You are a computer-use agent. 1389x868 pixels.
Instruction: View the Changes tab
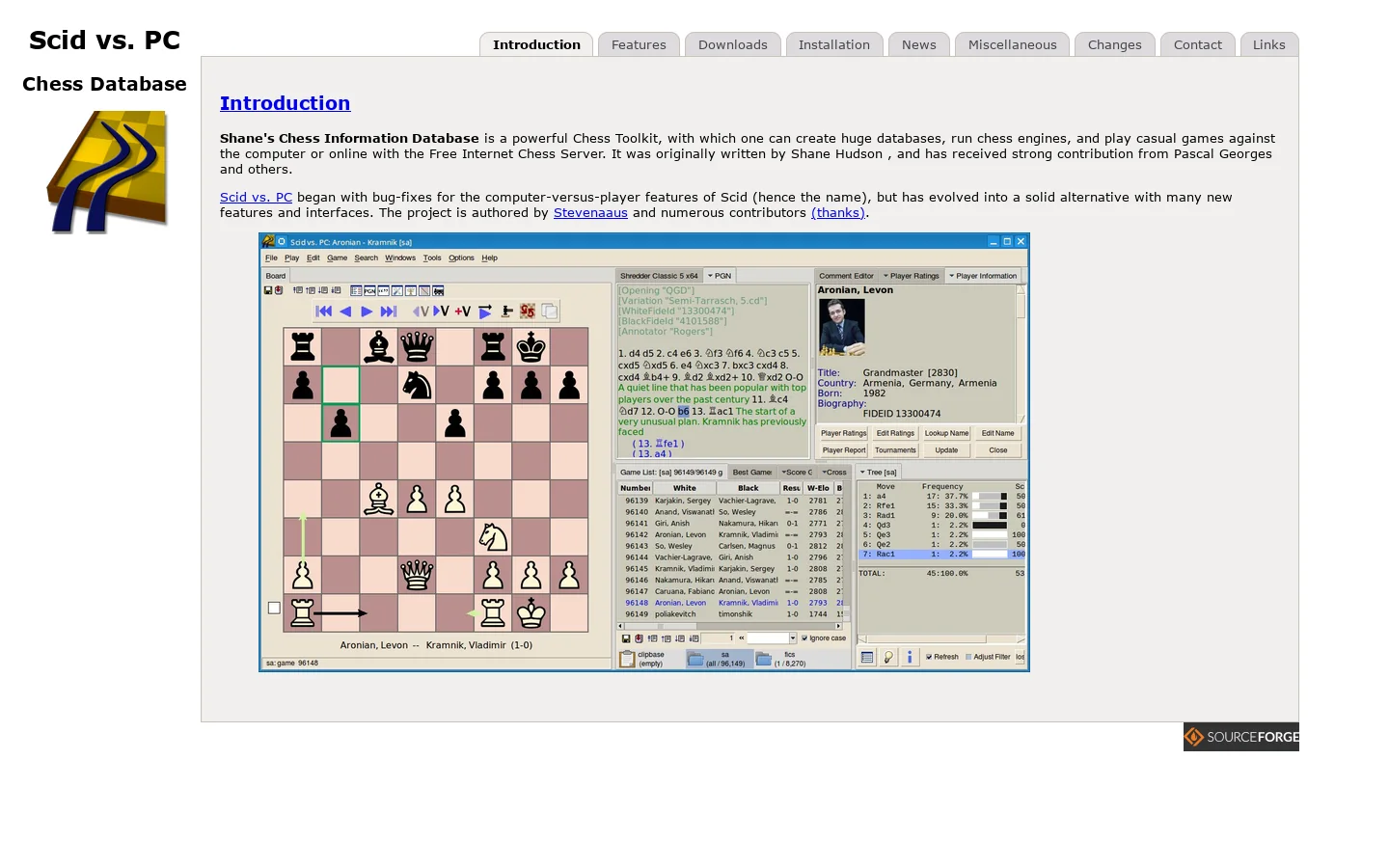pos(1115,44)
